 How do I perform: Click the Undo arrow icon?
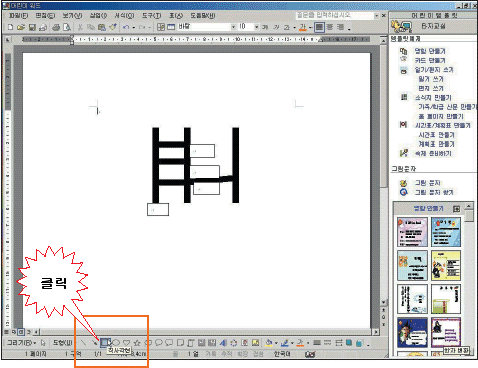coord(126,27)
